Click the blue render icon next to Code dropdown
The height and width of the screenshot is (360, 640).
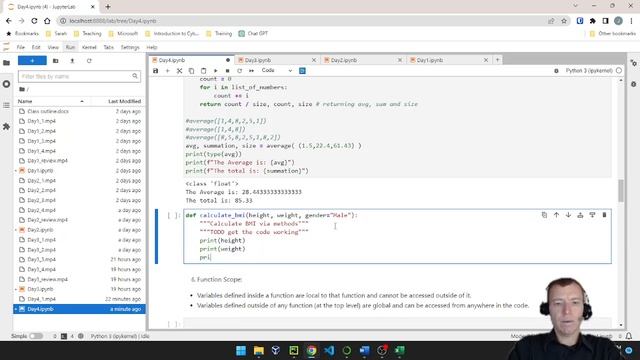302,71
